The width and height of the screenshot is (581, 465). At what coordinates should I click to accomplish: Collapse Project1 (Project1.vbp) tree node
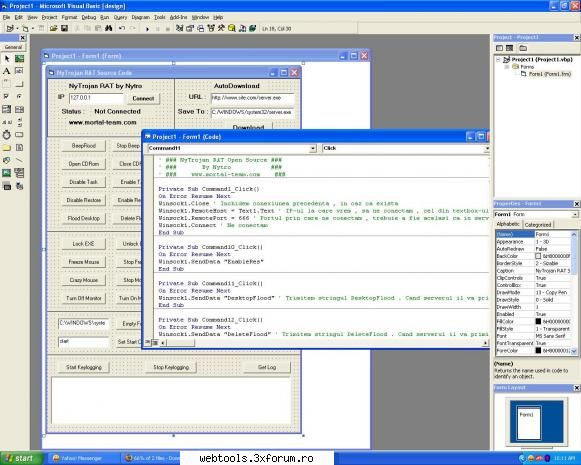(498, 59)
